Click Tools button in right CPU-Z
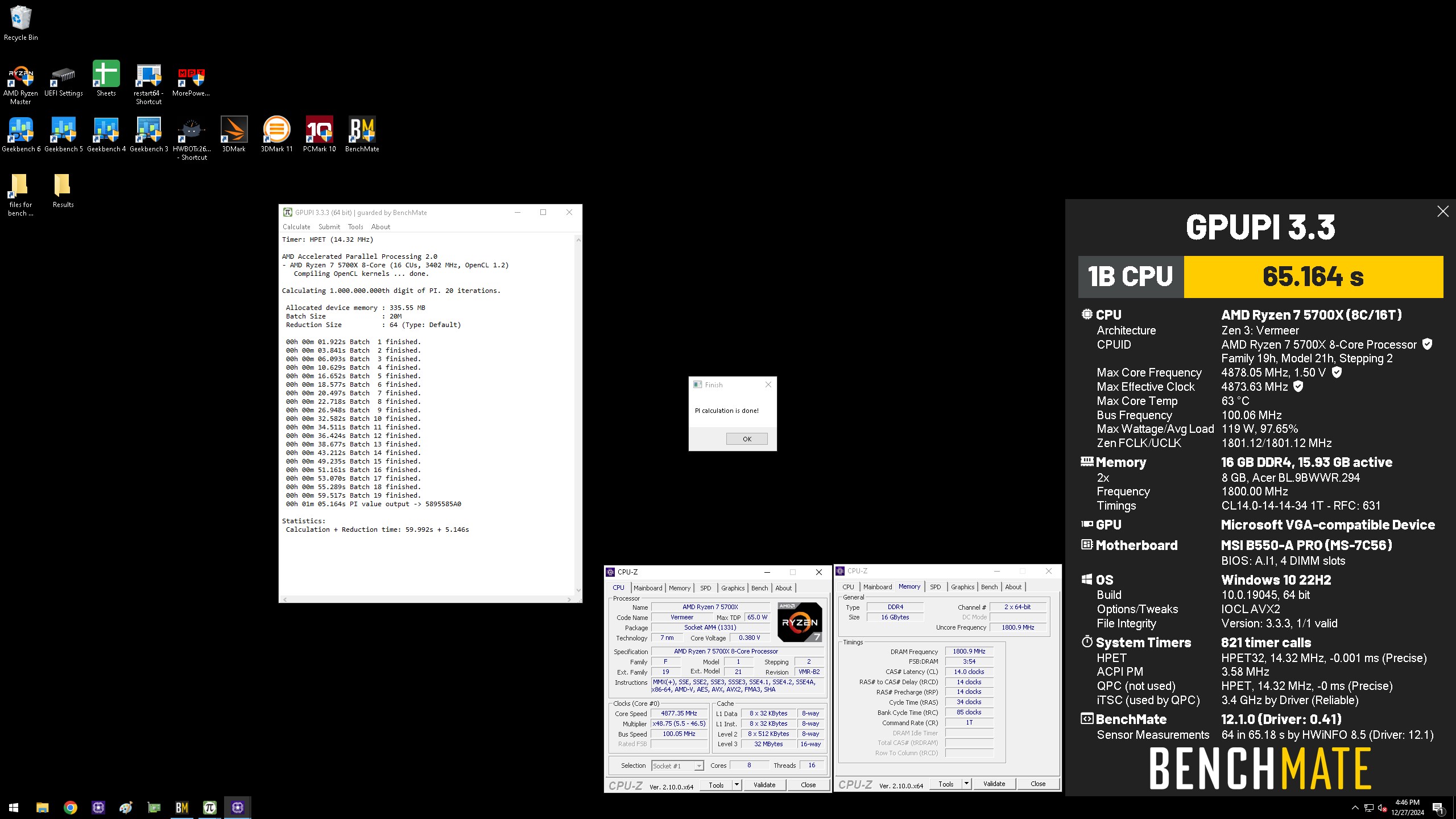 coord(946,784)
